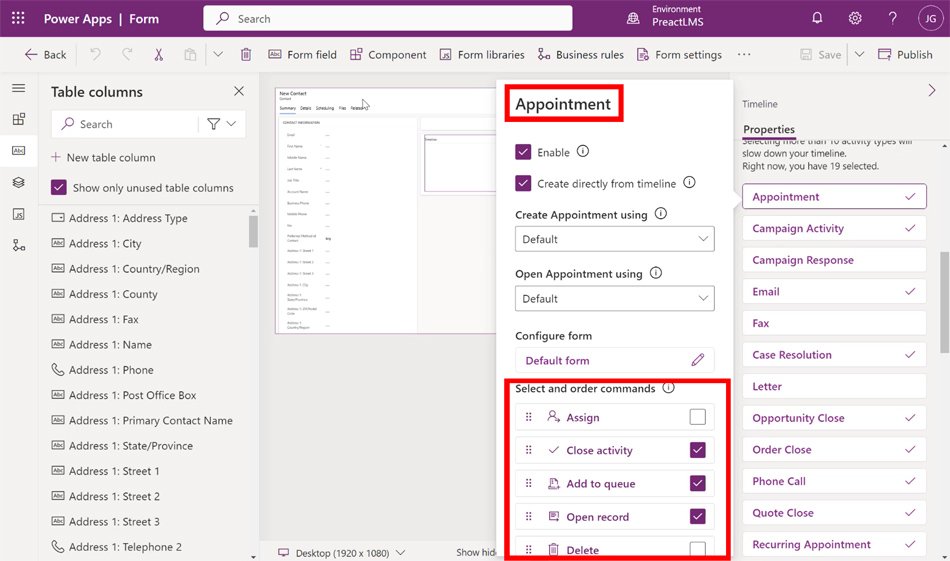Open help question mark icon

click(892, 18)
